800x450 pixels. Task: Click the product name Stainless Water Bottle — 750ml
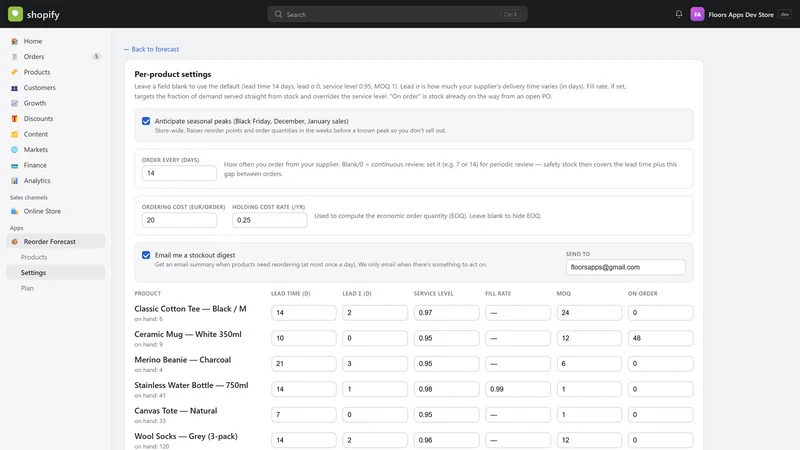(x=191, y=385)
